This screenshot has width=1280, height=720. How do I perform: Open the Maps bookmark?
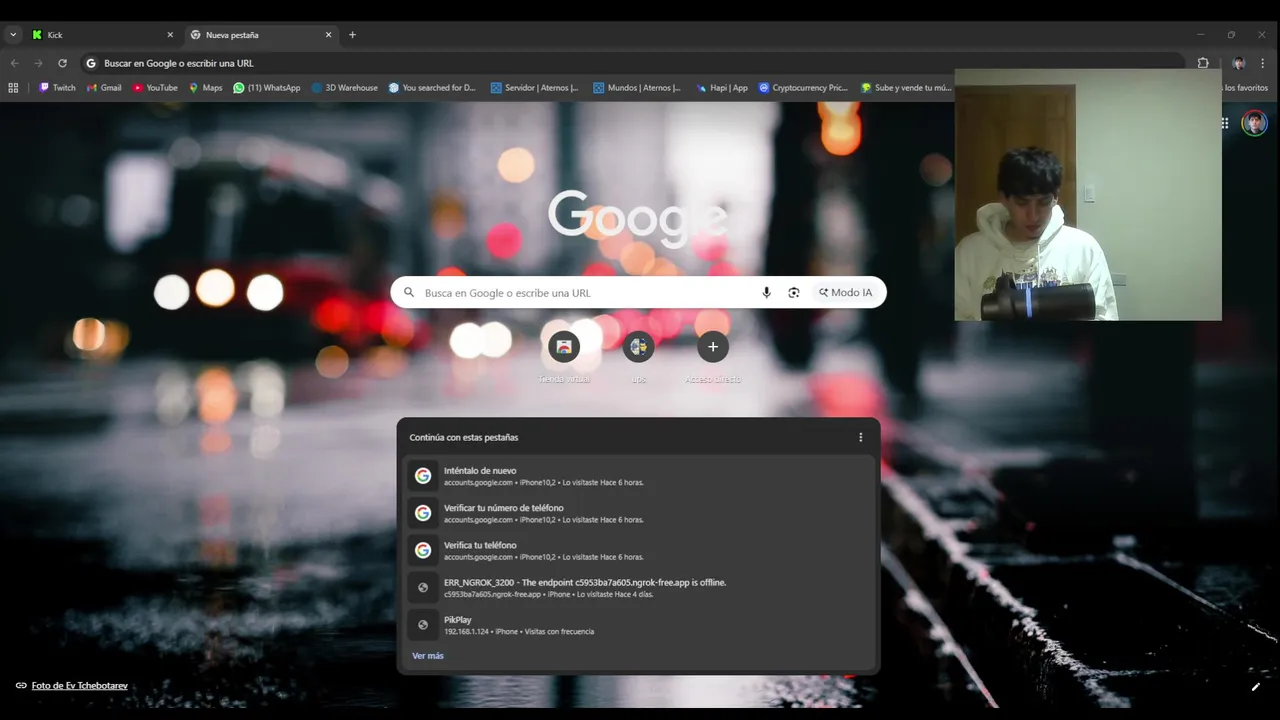205,88
